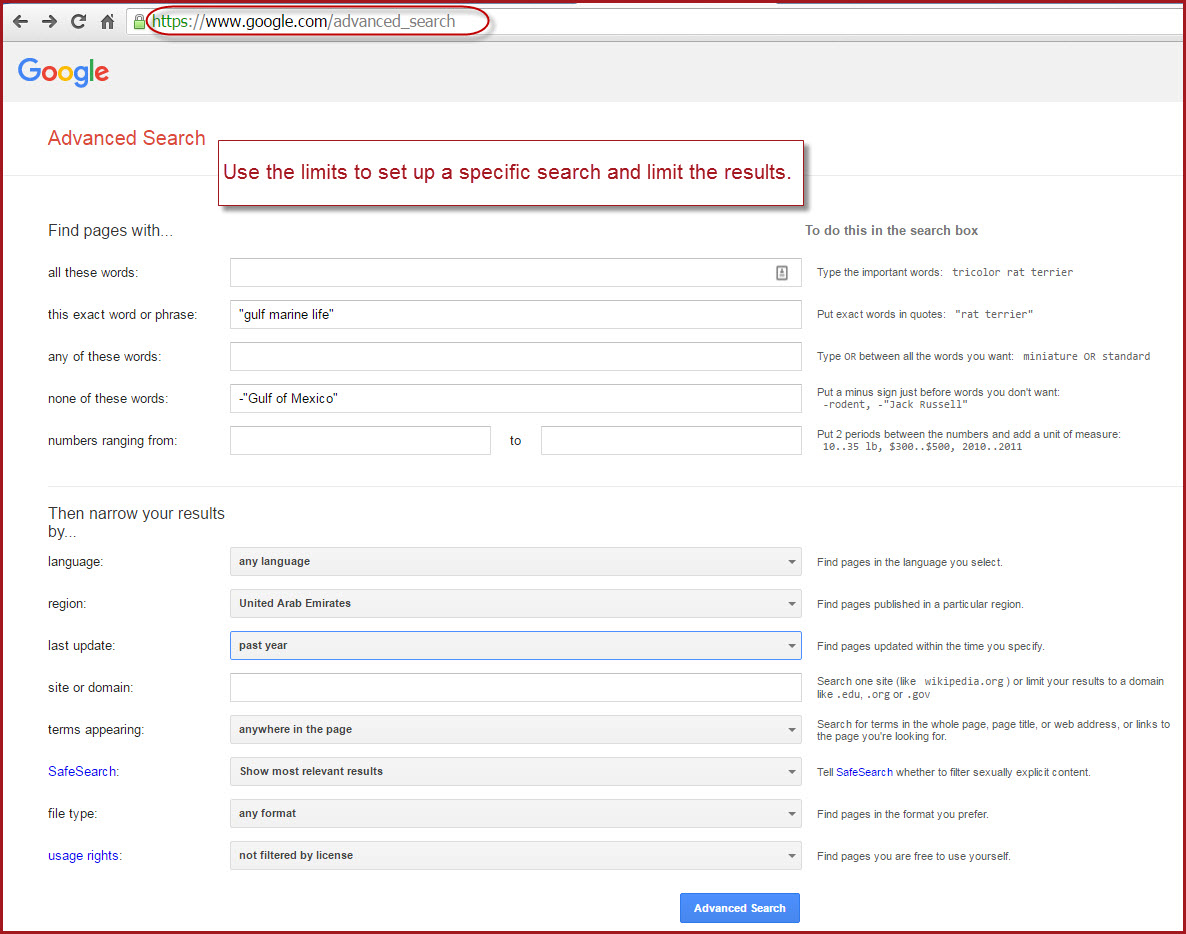Click the 'Find pages with...' heading
Viewport: 1186px width, 934px height.
click(110, 231)
